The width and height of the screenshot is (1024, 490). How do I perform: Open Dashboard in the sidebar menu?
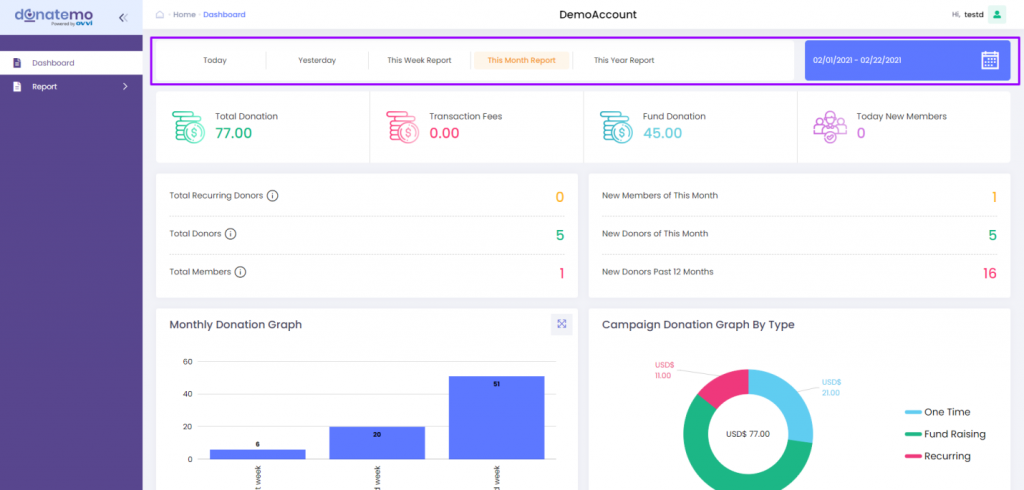(x=71, y=63)
